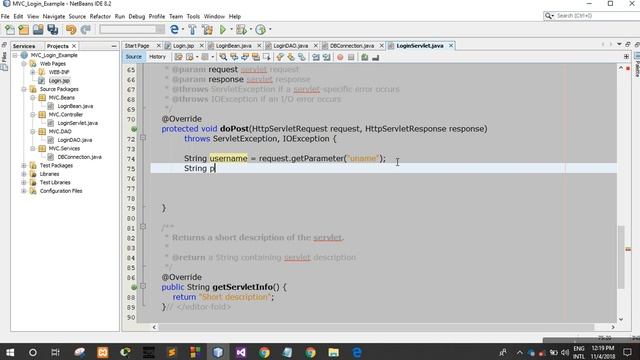The width and height of the screenshot is (640, 360).
Task: Click the Debug Project icon
Action: click(241, 29)
